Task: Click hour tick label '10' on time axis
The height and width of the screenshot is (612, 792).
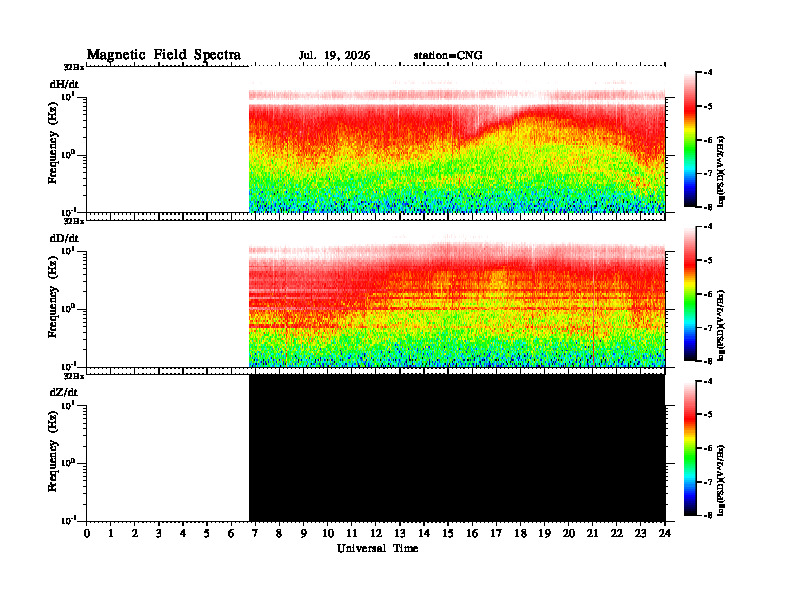Action: [328, 534]
